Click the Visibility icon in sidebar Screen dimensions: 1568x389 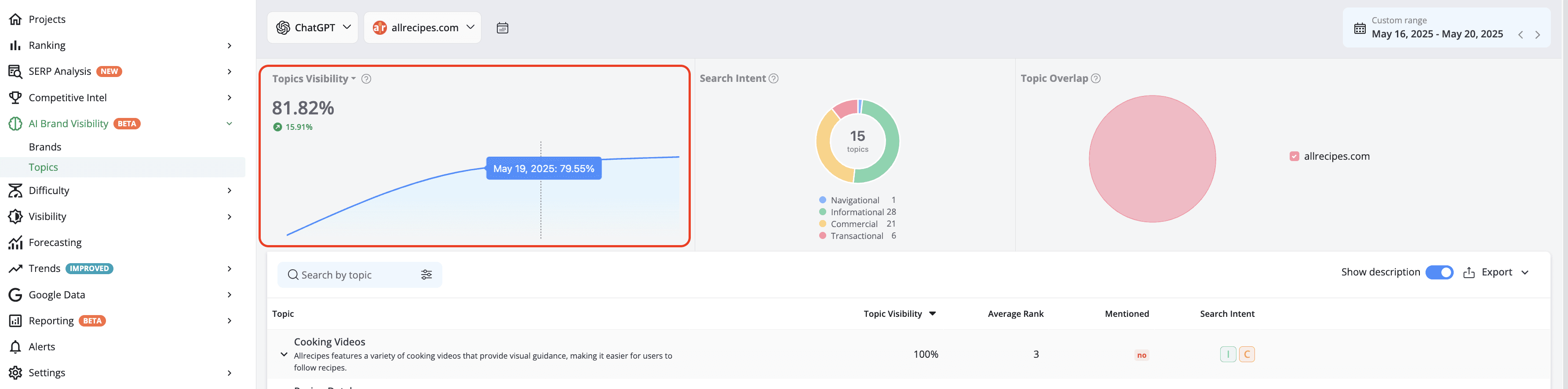point(15,217)
